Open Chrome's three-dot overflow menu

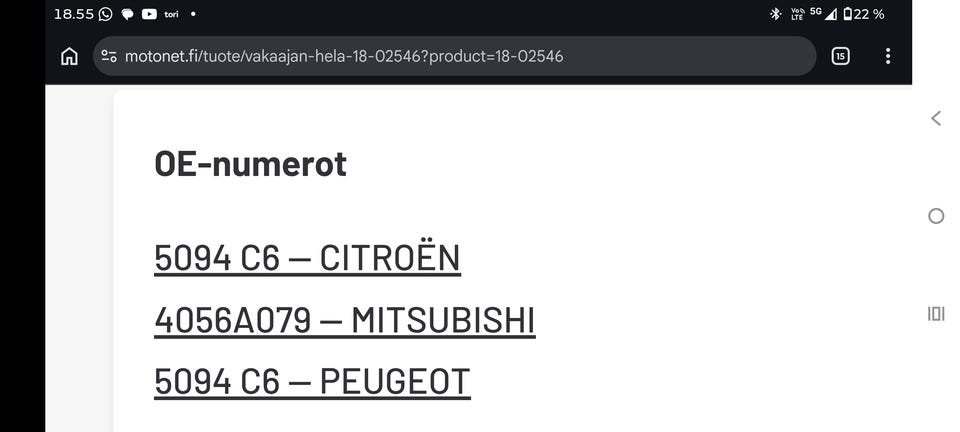887,56
